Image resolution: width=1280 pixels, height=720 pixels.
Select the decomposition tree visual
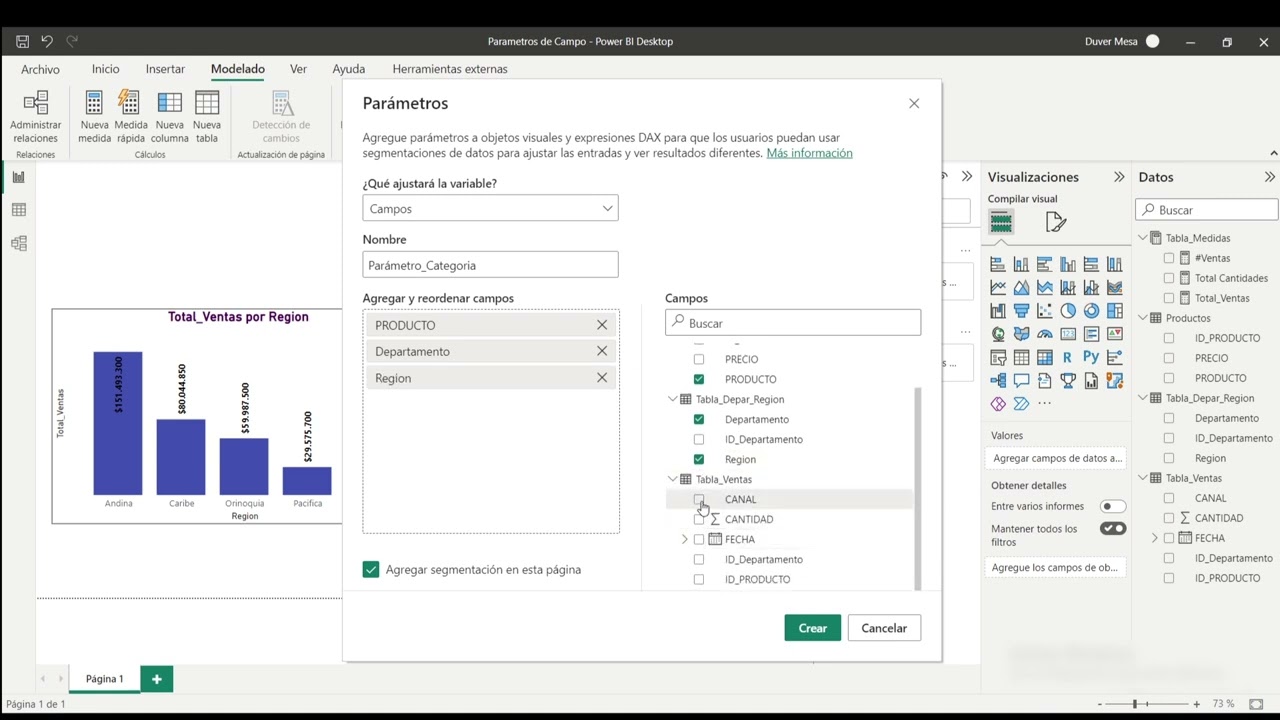[998, 380]
